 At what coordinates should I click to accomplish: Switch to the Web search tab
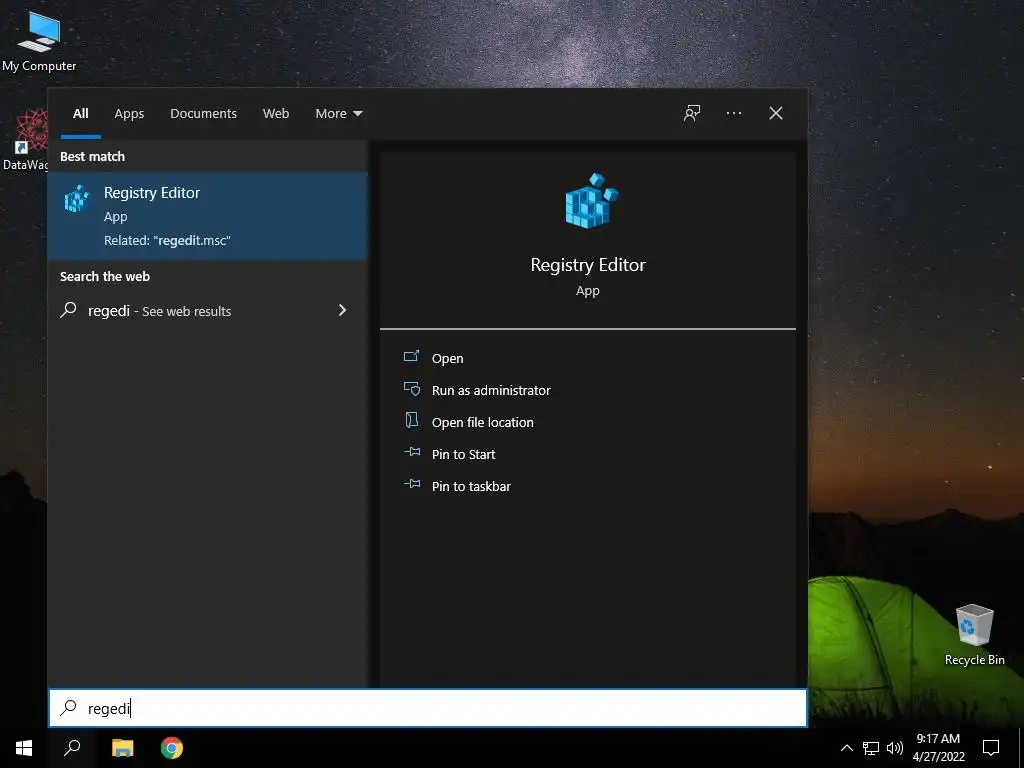pyautogui.click(x=276, y=114)
